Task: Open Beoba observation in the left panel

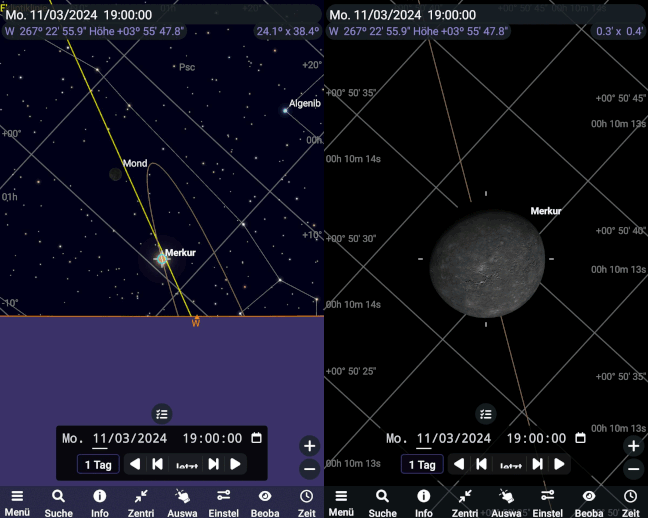Action: [265, 503]
